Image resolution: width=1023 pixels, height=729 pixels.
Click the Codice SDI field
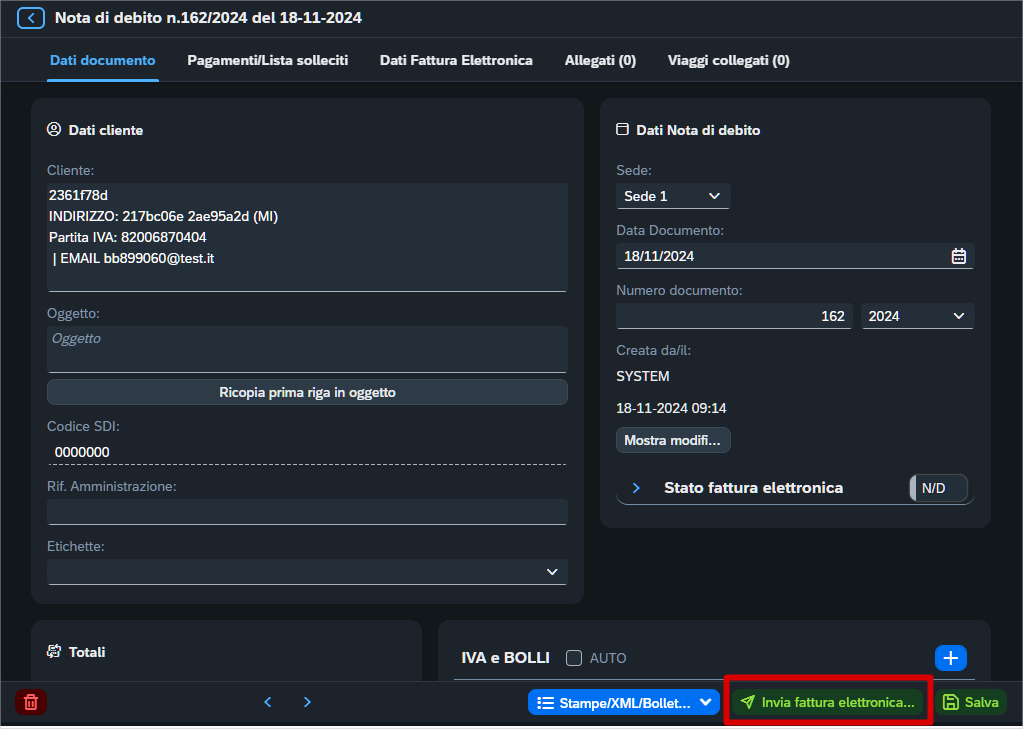pyautogui.click(x=307, y=452)
